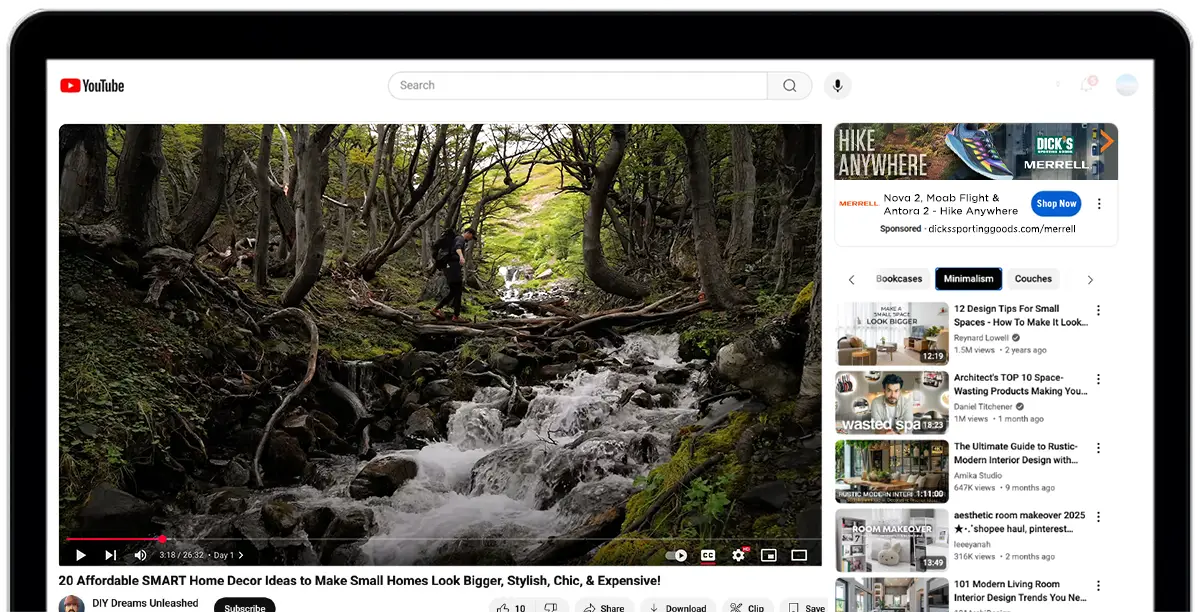This screenshot has width=1200, height=612.
Task: Toggle closed captions (CC)
Action: pyautogui.click(x=708, y=555)
